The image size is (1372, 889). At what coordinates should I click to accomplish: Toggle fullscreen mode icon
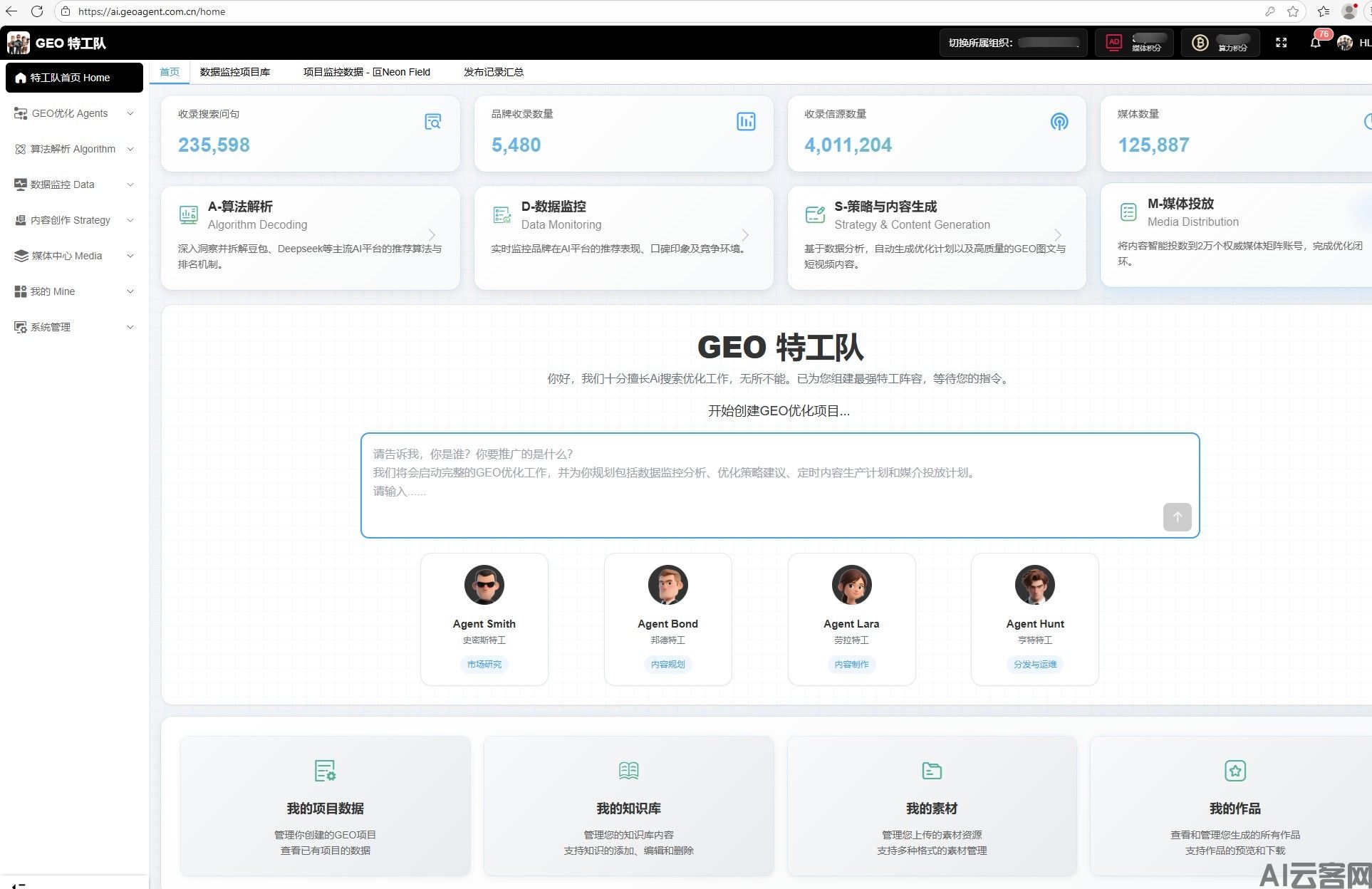click(x=1281, y=43)
